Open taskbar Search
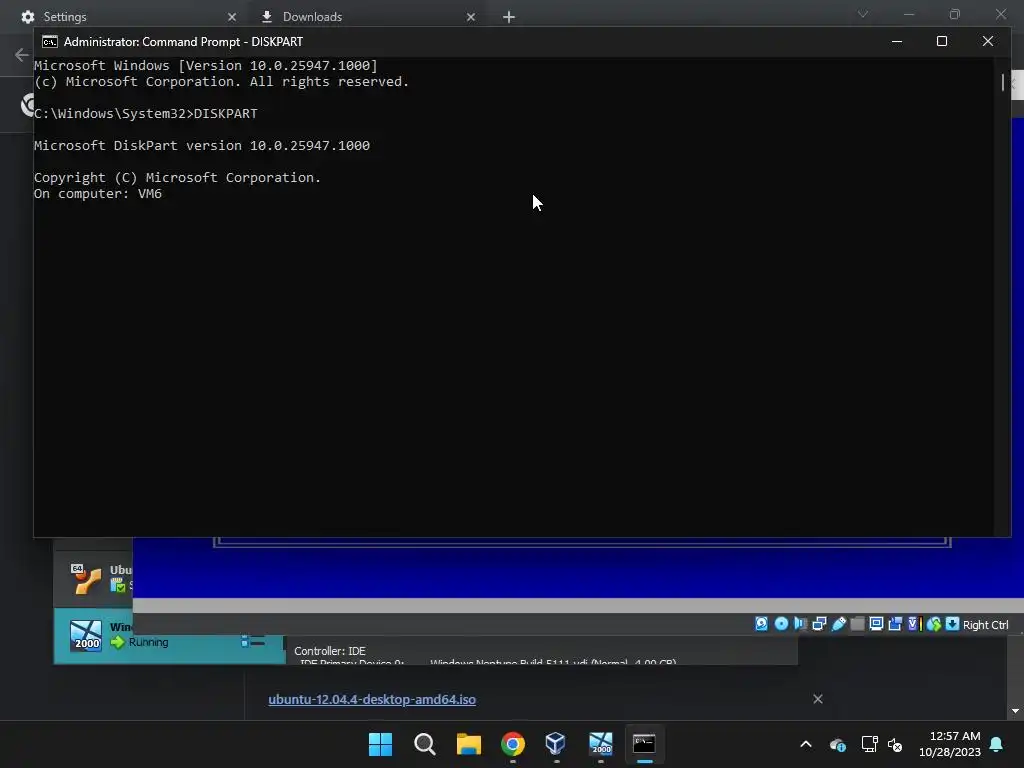 click(x=424, y=744)
